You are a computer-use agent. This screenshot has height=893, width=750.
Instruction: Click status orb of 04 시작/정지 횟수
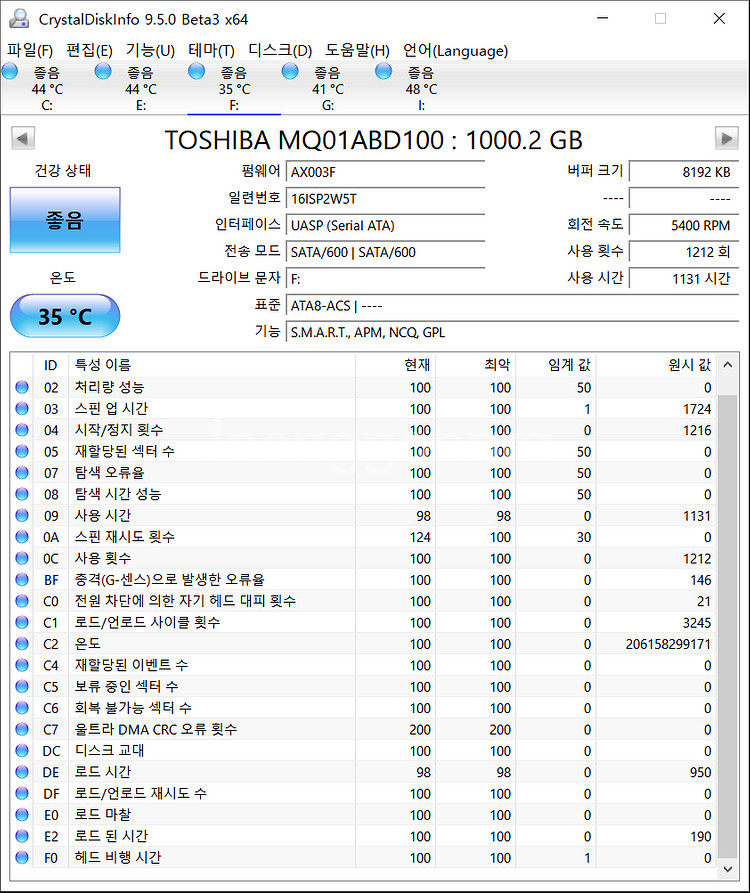click(22, 430)
